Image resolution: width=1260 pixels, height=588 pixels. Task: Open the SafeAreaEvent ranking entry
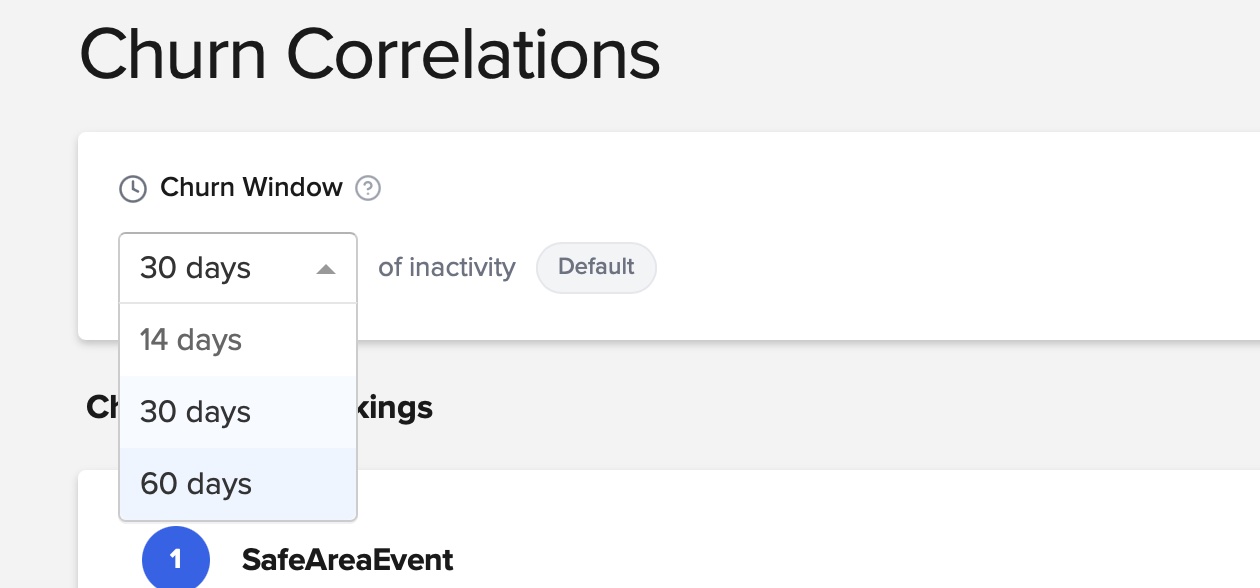coord(347,559)
